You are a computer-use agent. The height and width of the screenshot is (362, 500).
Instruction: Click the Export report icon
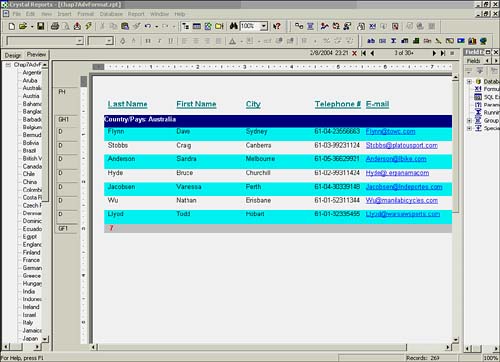[77, 26]
